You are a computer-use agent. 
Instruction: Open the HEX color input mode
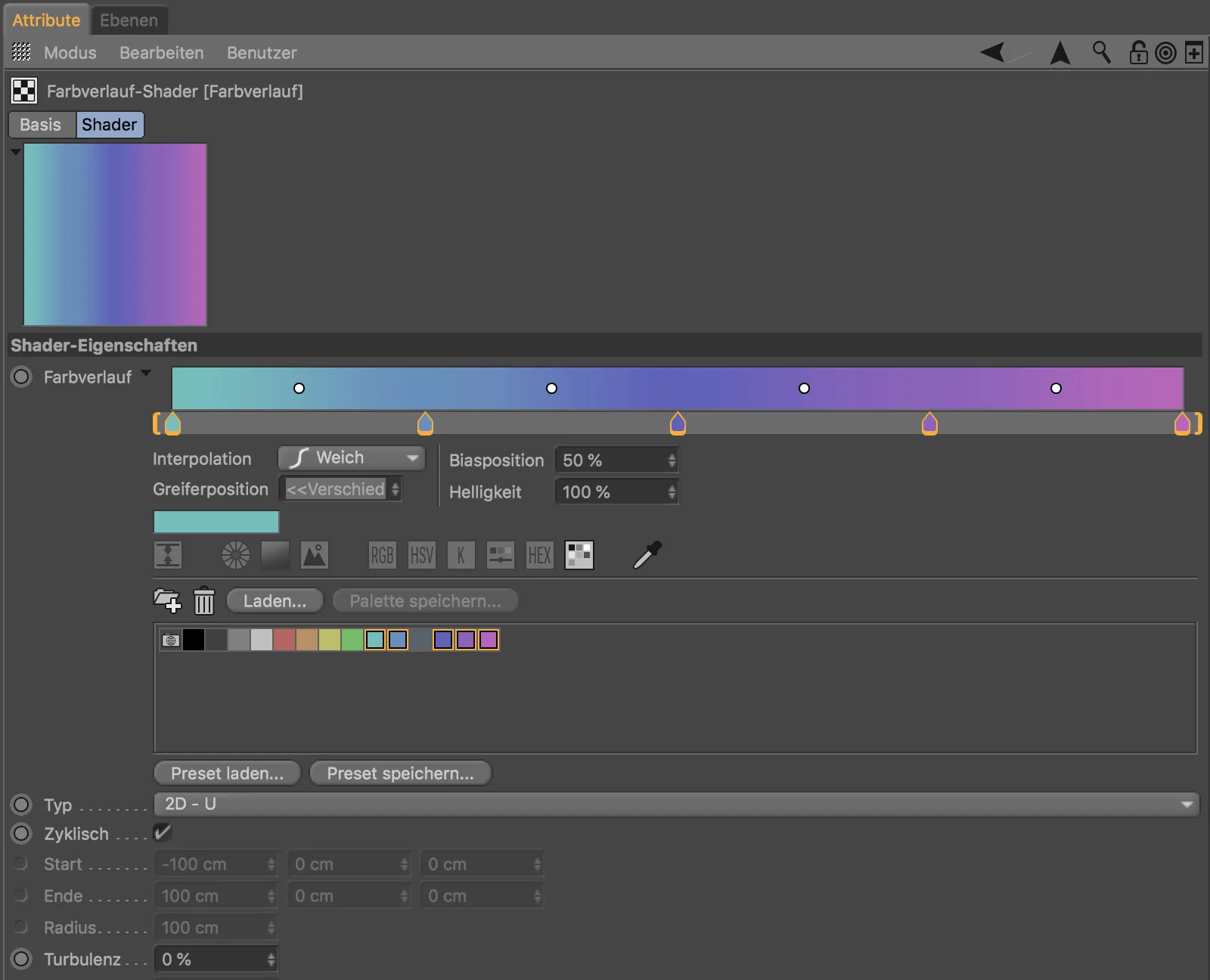539,555
